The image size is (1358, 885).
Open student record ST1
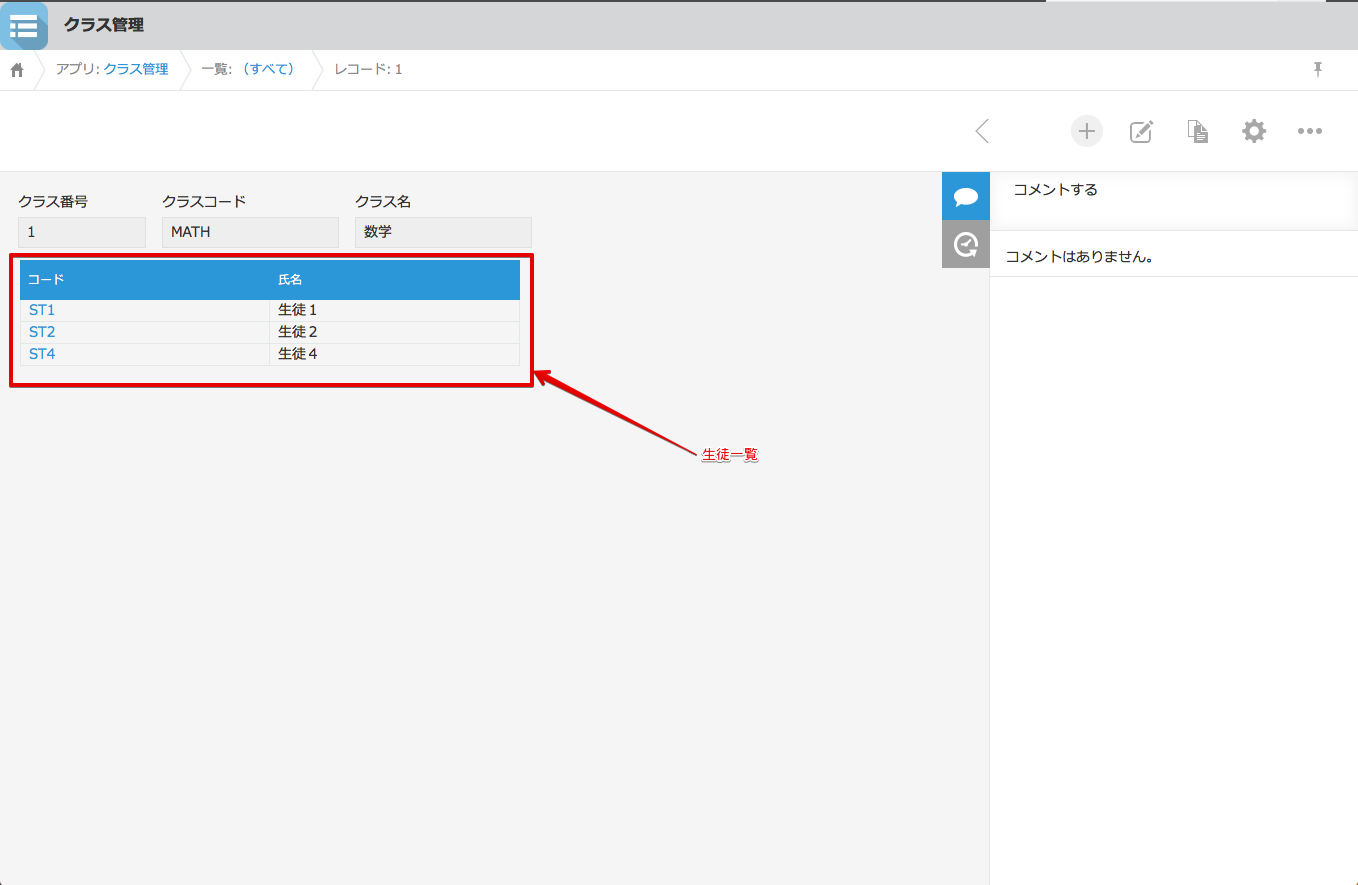[42, 310]
